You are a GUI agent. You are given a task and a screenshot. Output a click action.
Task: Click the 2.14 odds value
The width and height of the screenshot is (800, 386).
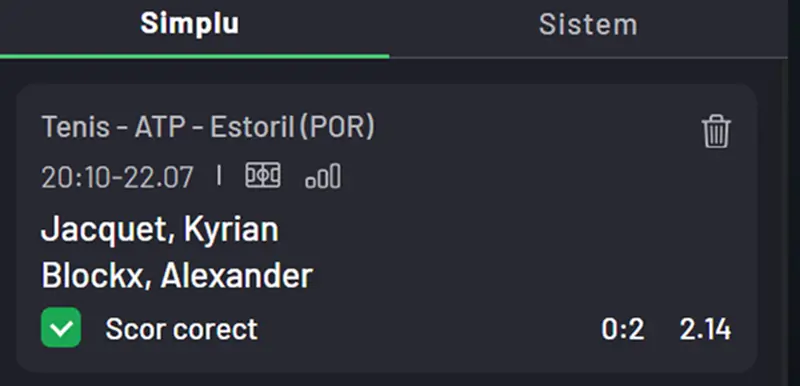coord(705,329)
